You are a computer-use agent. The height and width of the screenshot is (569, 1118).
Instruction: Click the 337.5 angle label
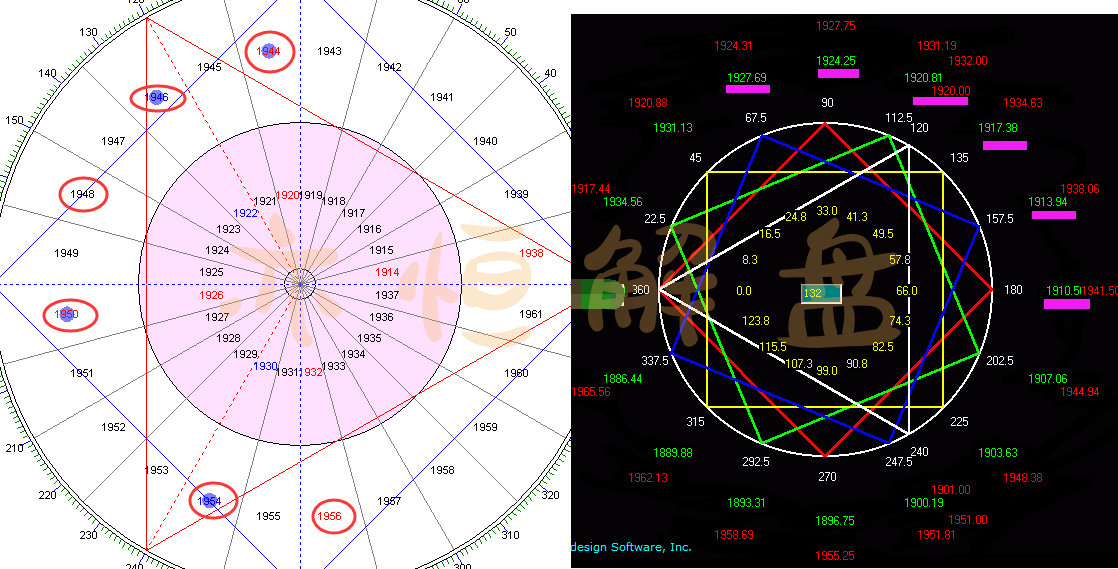[655, 361]
